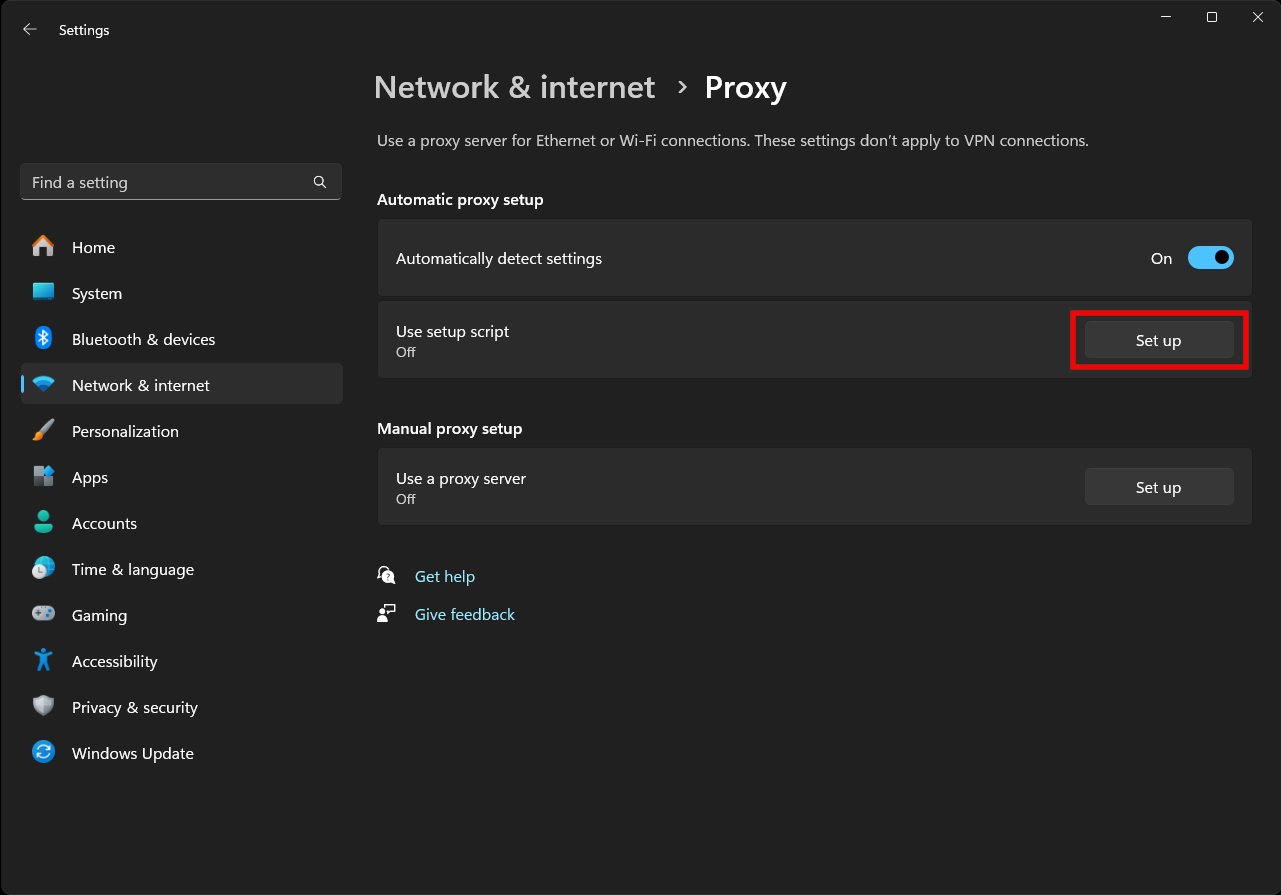Go to Time & language settings
The height and width of the screenshot is (895, 1281).
(132, 569)
